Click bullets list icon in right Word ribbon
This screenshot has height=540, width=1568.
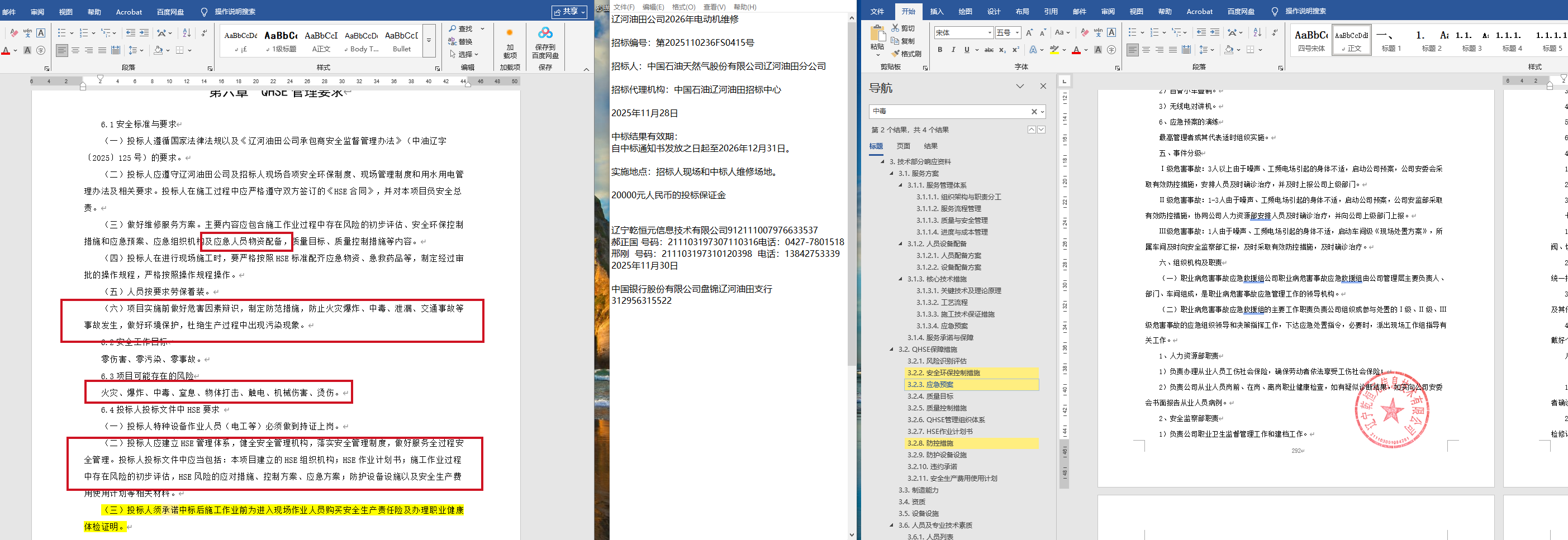(x=1132, y=32)
